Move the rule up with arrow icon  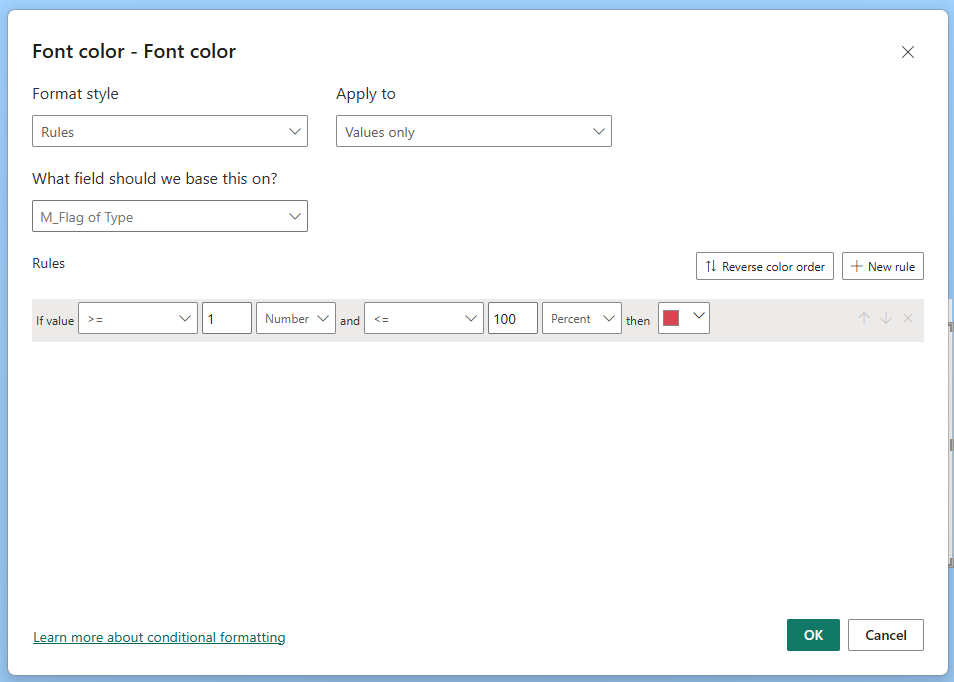[863, 318]
